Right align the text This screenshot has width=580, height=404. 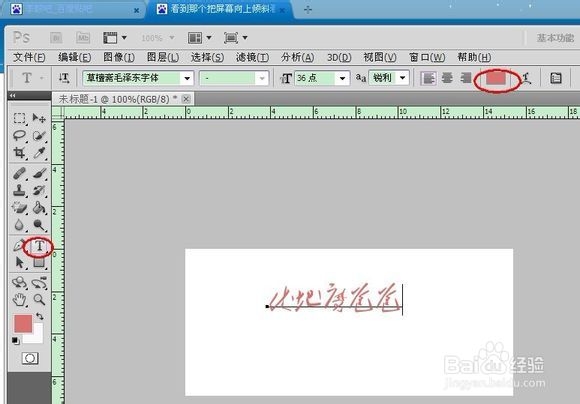tap(466, 78)
